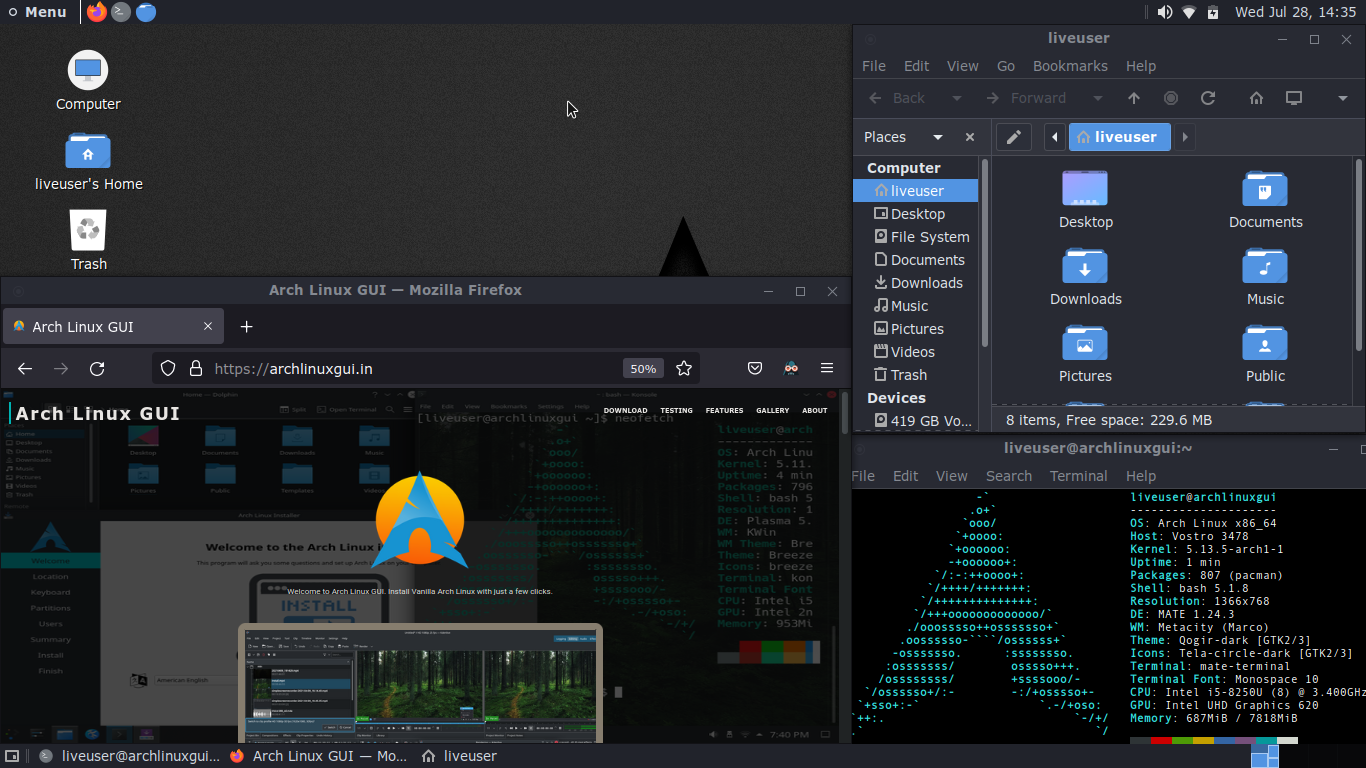The image size is (1366, 768).
Task: Show earlier path buttons with the left arrow
Action: [1054, 137]
